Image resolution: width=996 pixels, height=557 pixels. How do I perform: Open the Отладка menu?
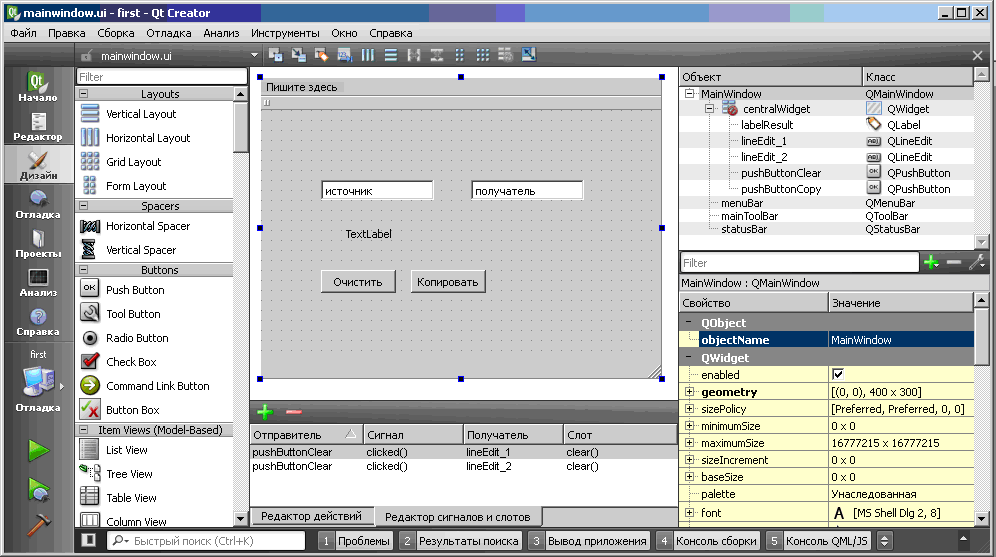tap(168, 33)
